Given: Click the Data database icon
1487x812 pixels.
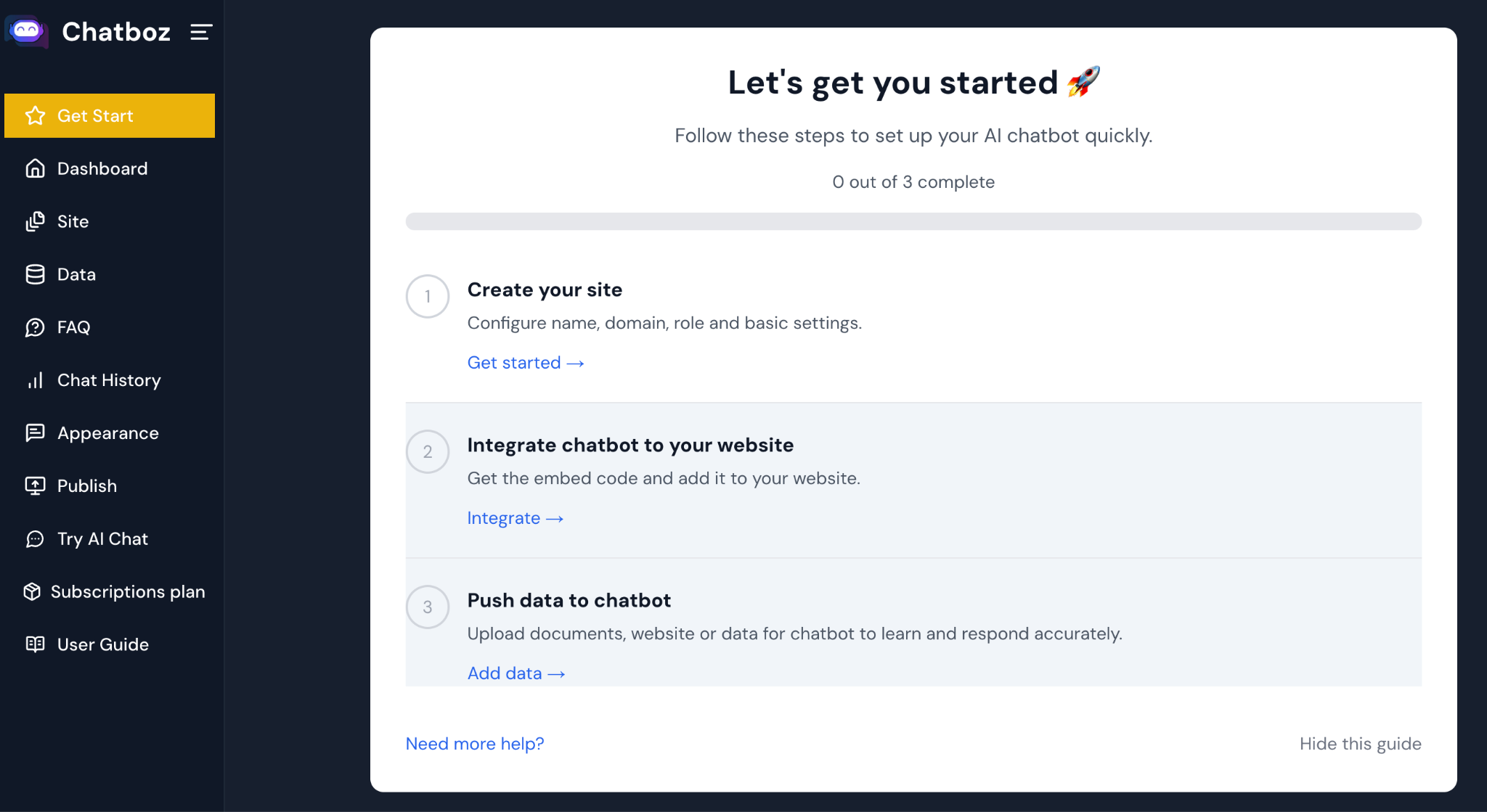Looking at the screenshot, I should click(x=35, y=275).
